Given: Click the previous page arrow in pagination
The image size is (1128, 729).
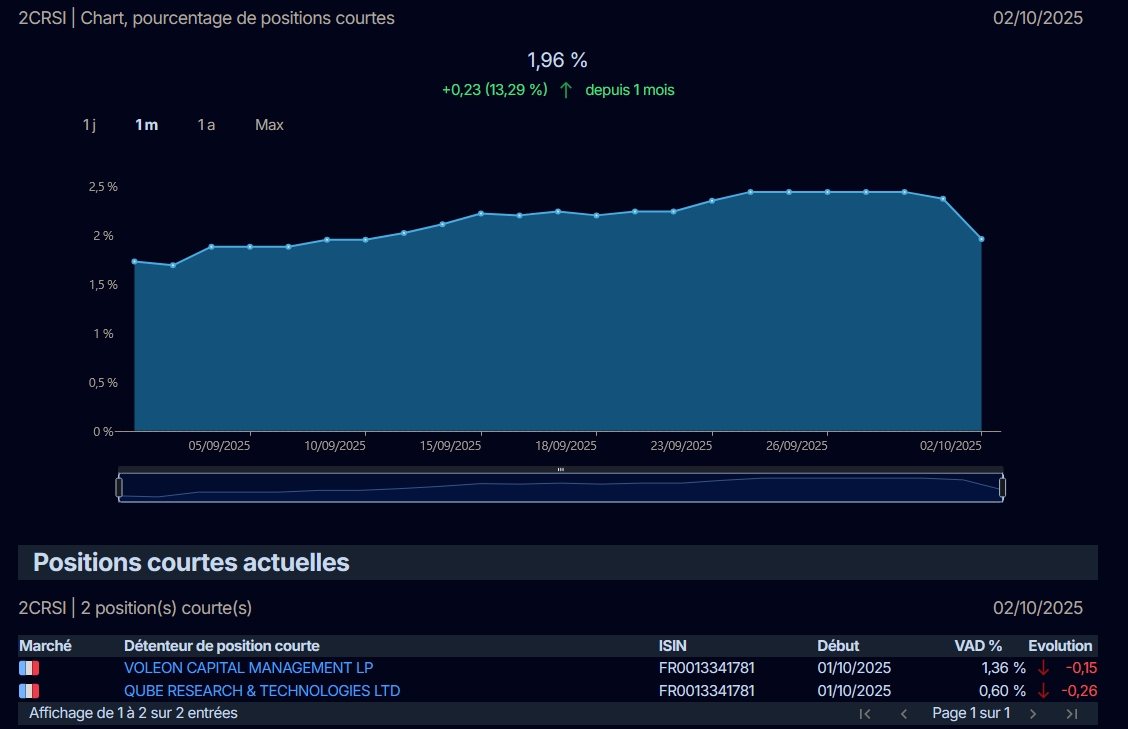Looking at the screenshot, I should tap(904, 713).
